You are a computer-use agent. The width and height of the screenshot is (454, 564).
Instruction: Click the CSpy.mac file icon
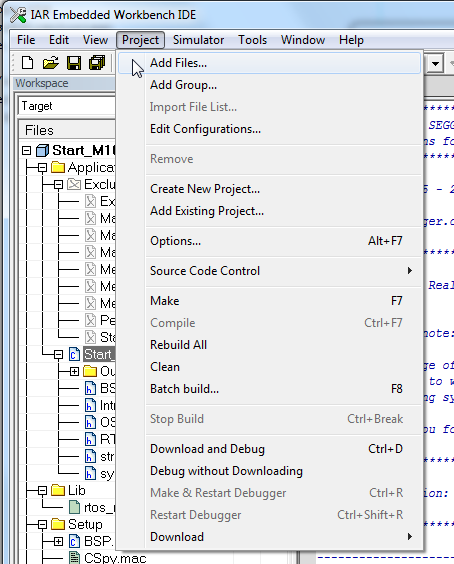[x=74, y=558]
